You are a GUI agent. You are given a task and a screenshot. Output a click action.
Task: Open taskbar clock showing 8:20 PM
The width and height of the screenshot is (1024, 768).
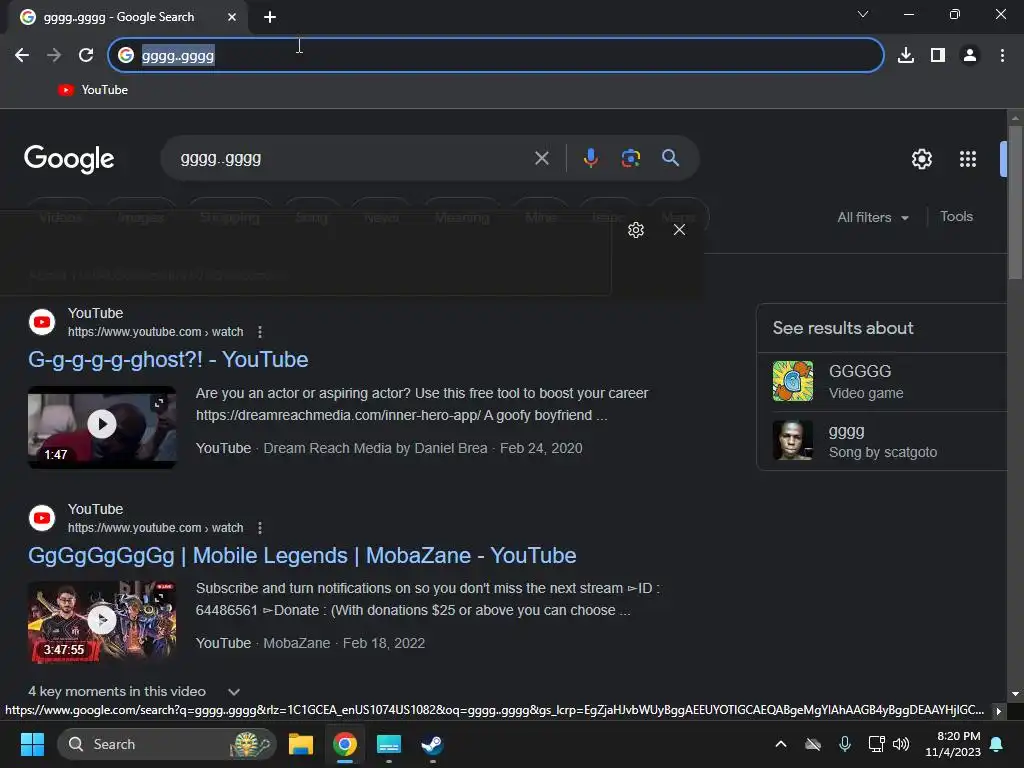(953, 744)
